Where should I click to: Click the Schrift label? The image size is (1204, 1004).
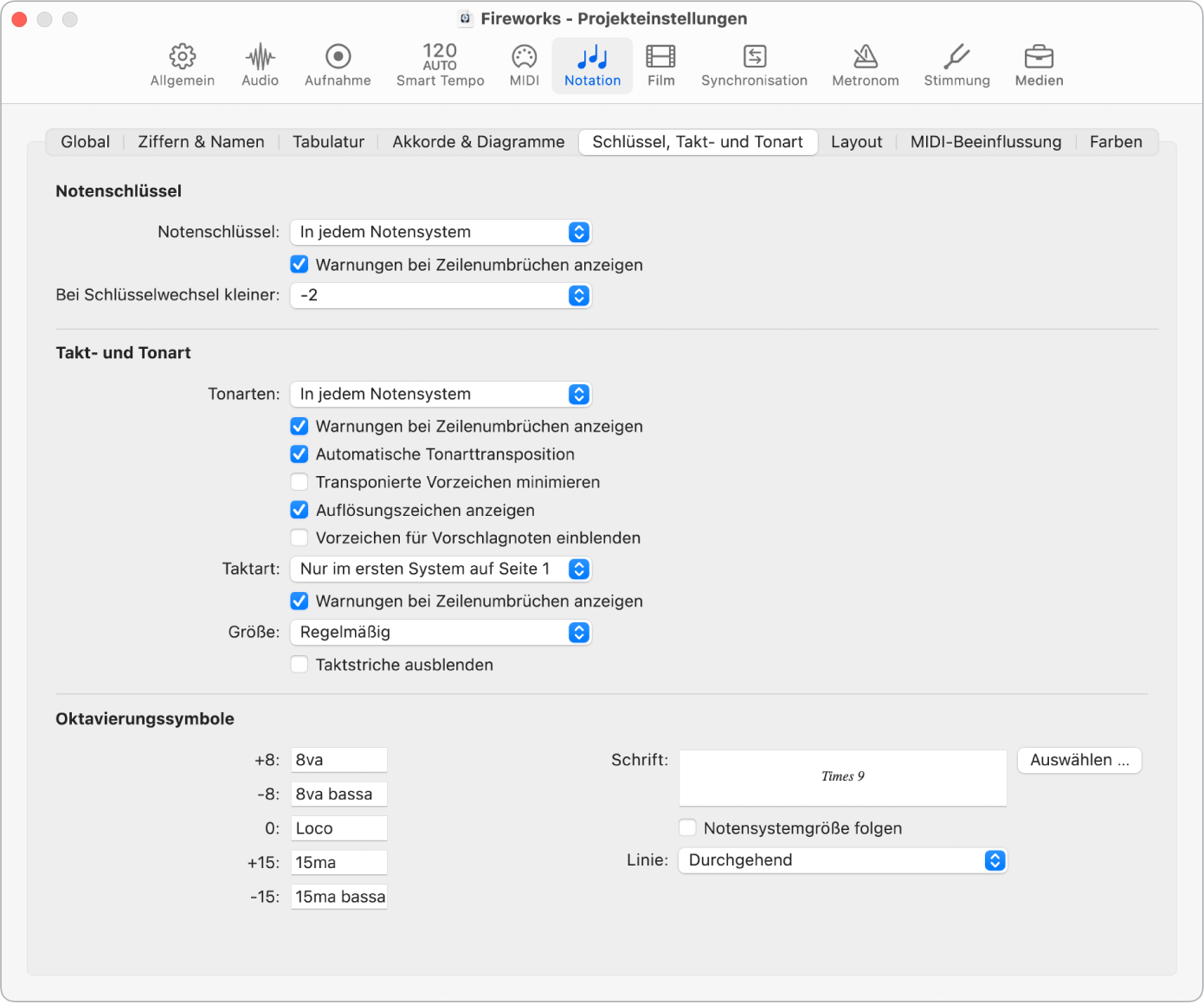click(640, 760)
